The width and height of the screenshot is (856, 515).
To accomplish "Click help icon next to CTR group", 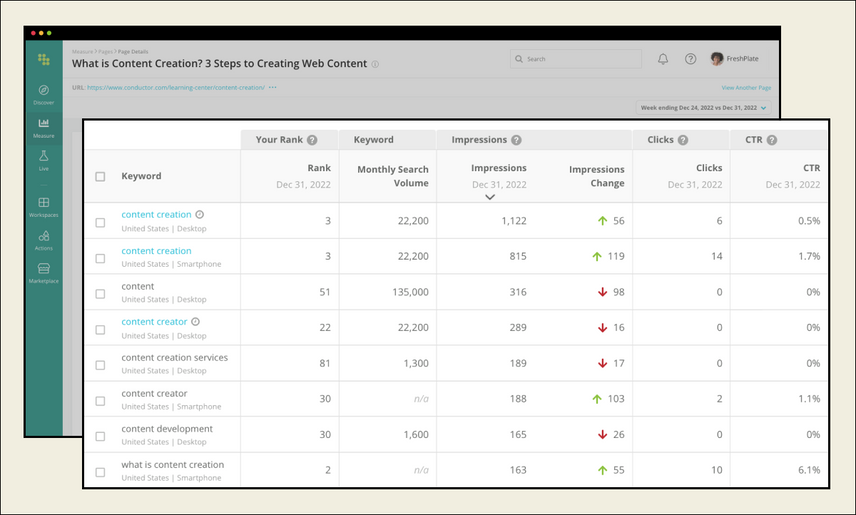I will click(x=771, y=140).
